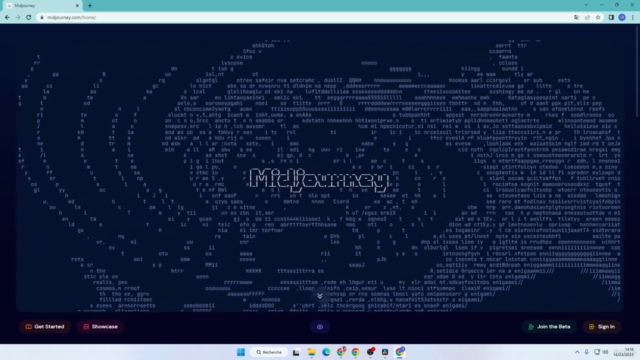Click the Join the Beta person icon
The image size is (640, 360).
click(x=531, y=327)
